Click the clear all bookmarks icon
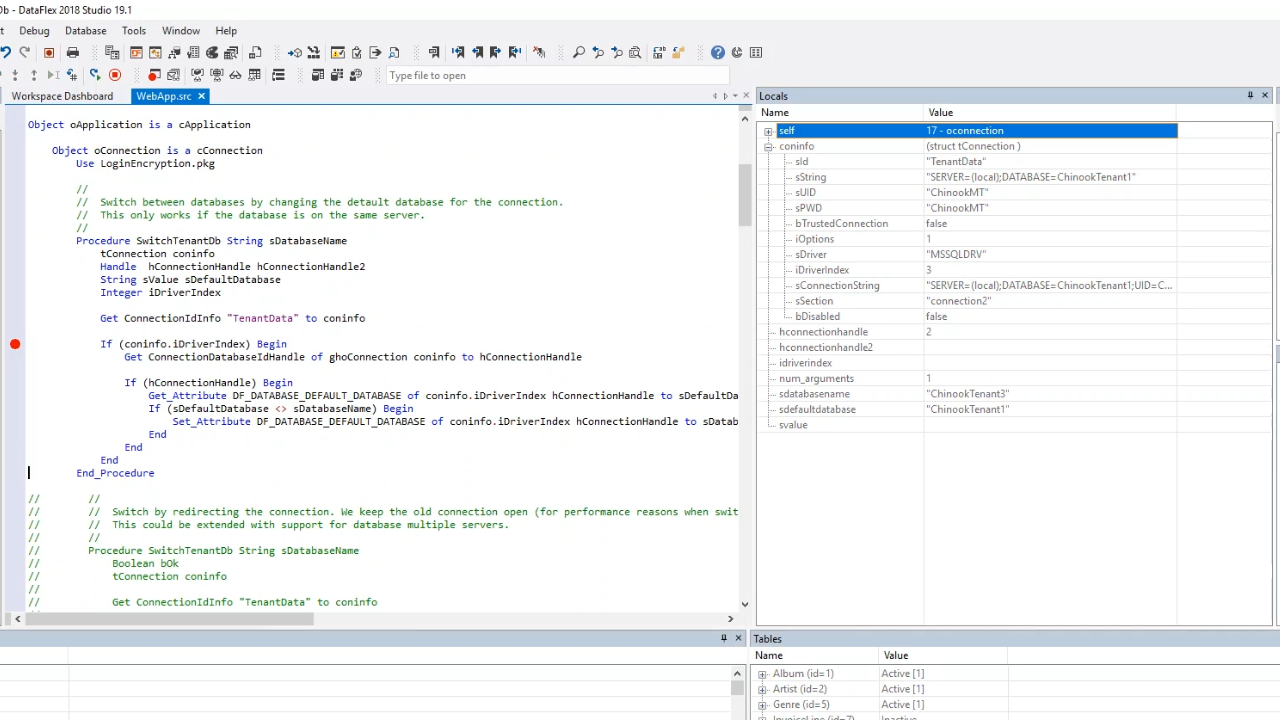Screen dimensions: 1280x720 pyautogui.click(x=539, y=53)
